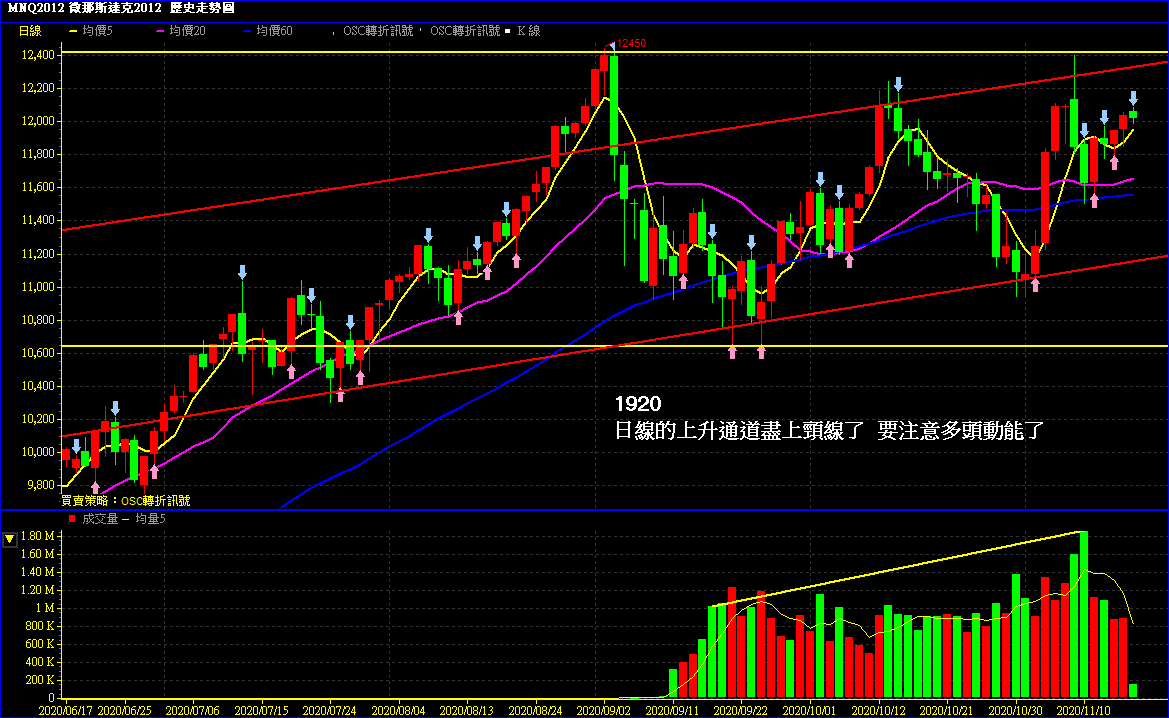Image resolution: width=1169 pixels, height=718 pixels.
Task: Click the K線 legend entry
Action: point(529,31)
